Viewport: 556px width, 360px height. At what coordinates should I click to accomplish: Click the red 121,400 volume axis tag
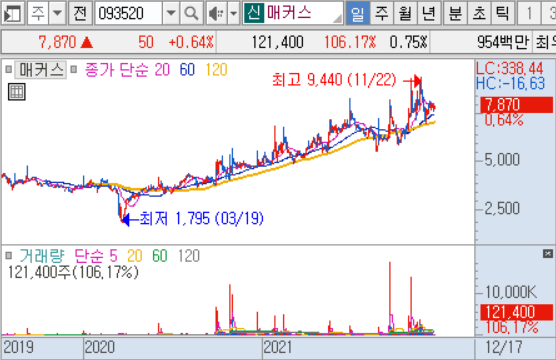click(517, 312)
